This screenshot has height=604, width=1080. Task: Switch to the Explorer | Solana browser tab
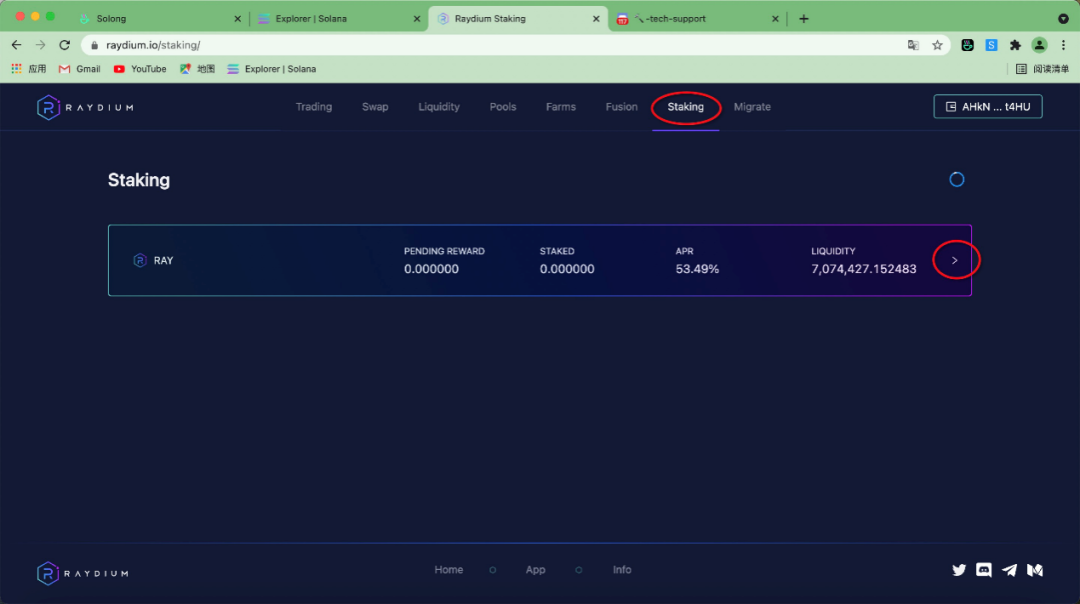[338, 19]
